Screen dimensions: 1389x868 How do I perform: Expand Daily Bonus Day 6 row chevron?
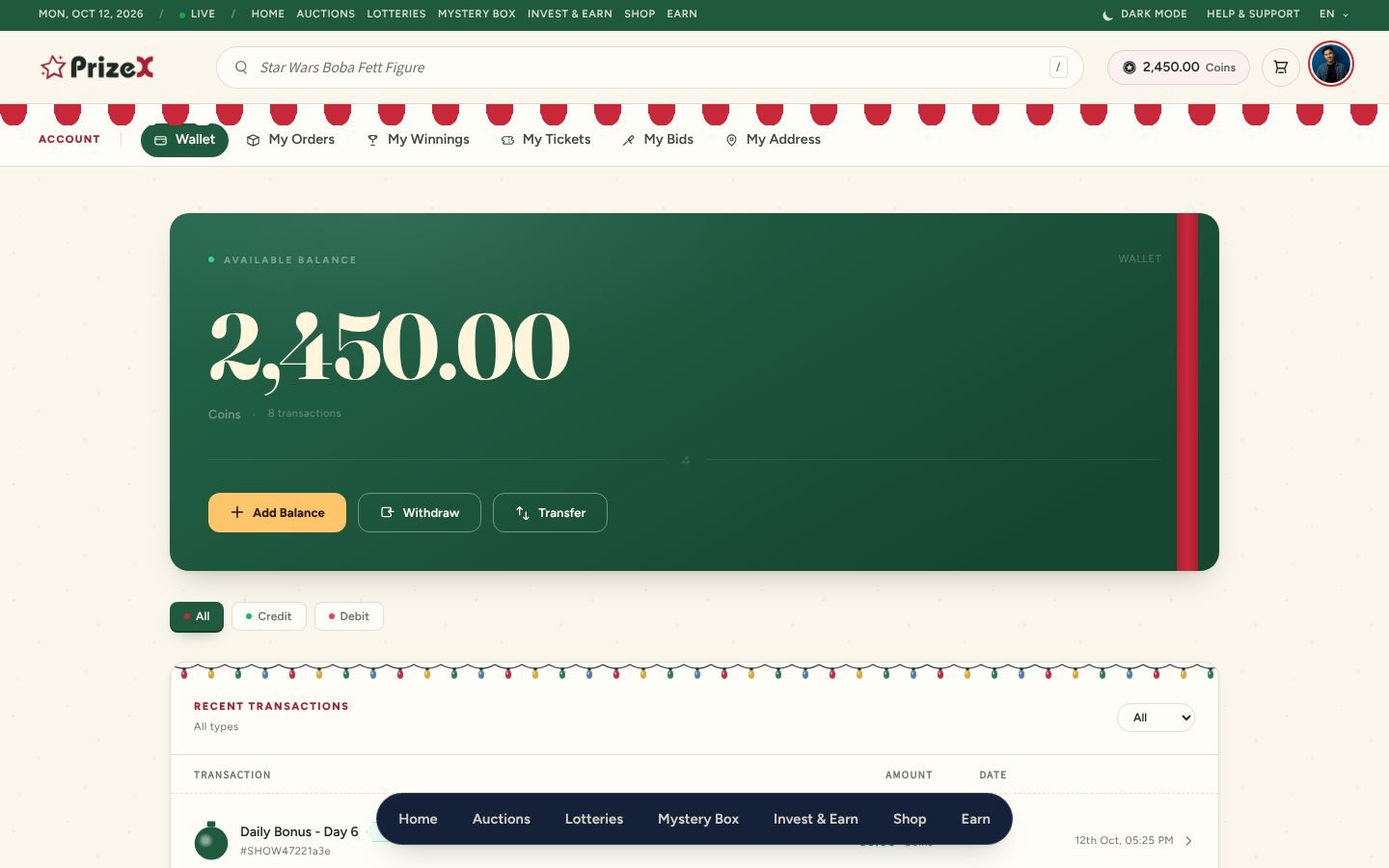[x=1188, y=841]
